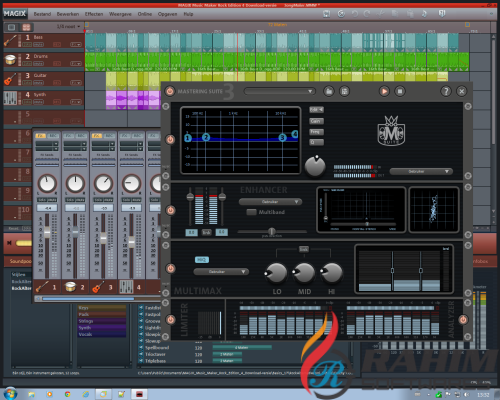Open the 1/4 noot grid dropdown
500x400 pixels.
[68, 26]
